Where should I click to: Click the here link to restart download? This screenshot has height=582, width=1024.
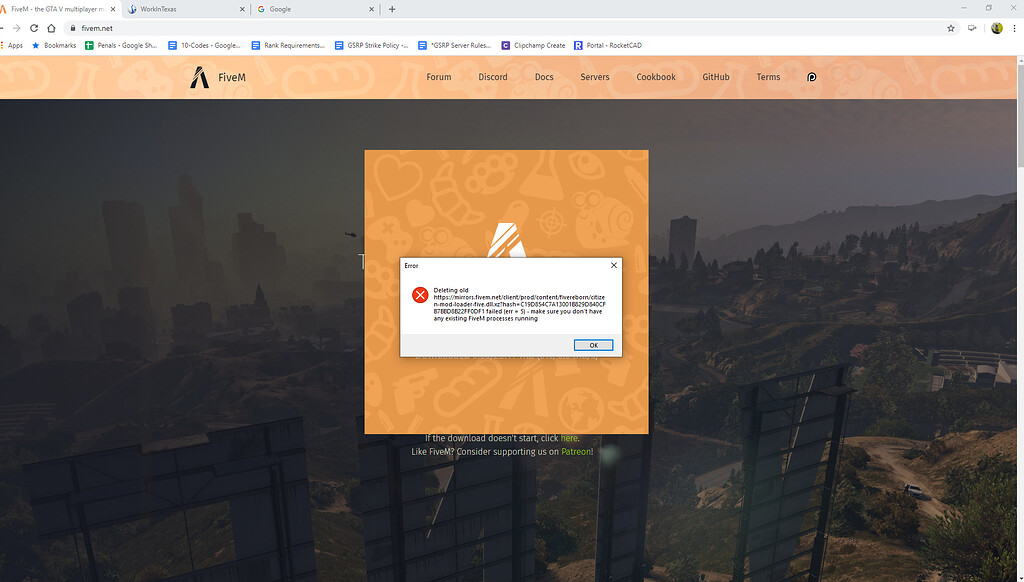click(x=568, y=437)
